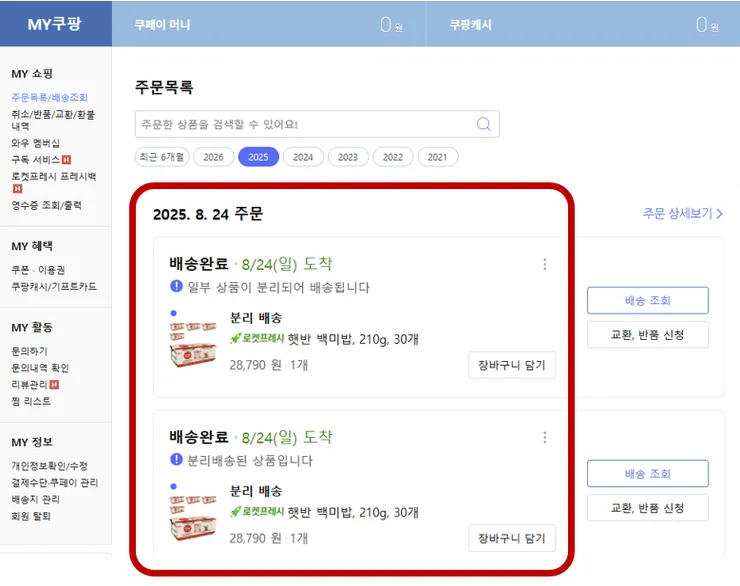740x586 pixels.
Task: Open more options for second delivery card
Action: point(545,437)
